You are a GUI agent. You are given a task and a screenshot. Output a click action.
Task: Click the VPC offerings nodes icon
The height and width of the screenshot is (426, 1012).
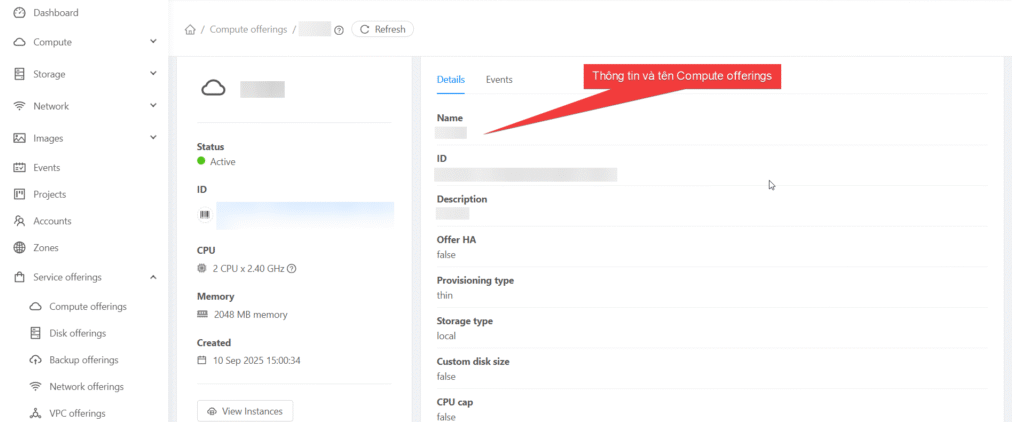coord(36,413)
